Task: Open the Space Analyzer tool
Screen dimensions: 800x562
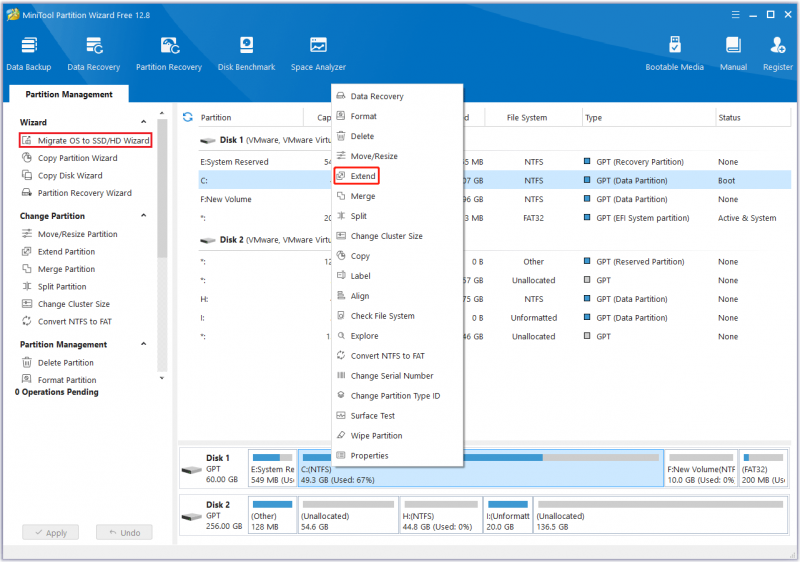Action: point(318,54)
